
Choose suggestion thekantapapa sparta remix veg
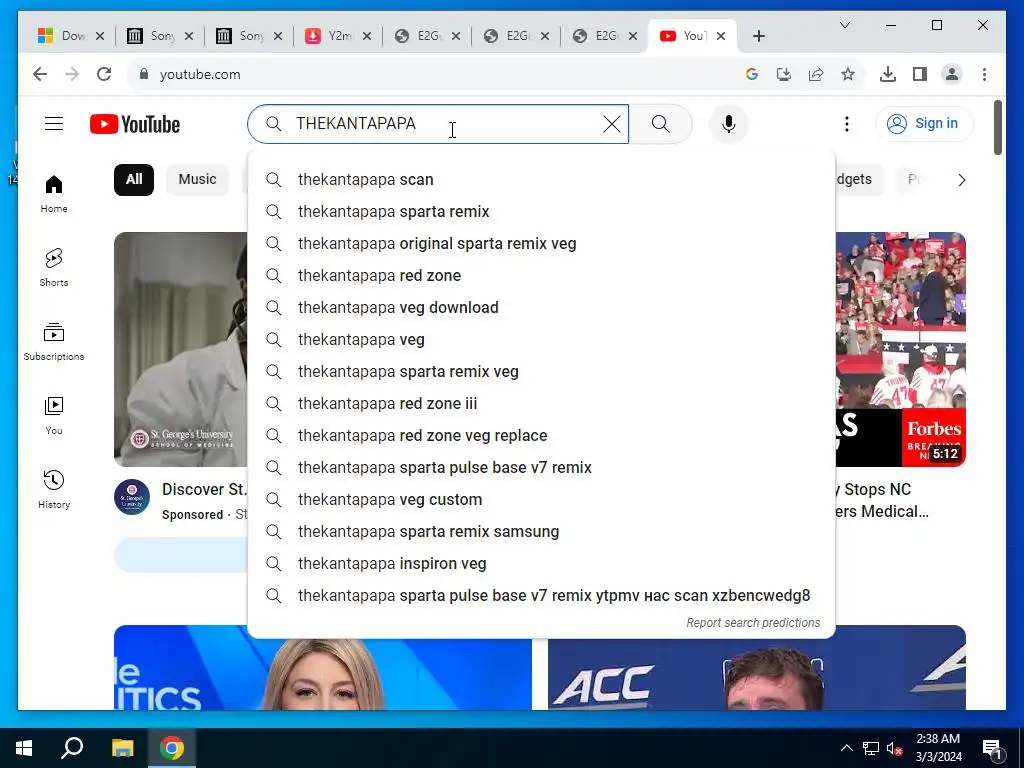541,372
